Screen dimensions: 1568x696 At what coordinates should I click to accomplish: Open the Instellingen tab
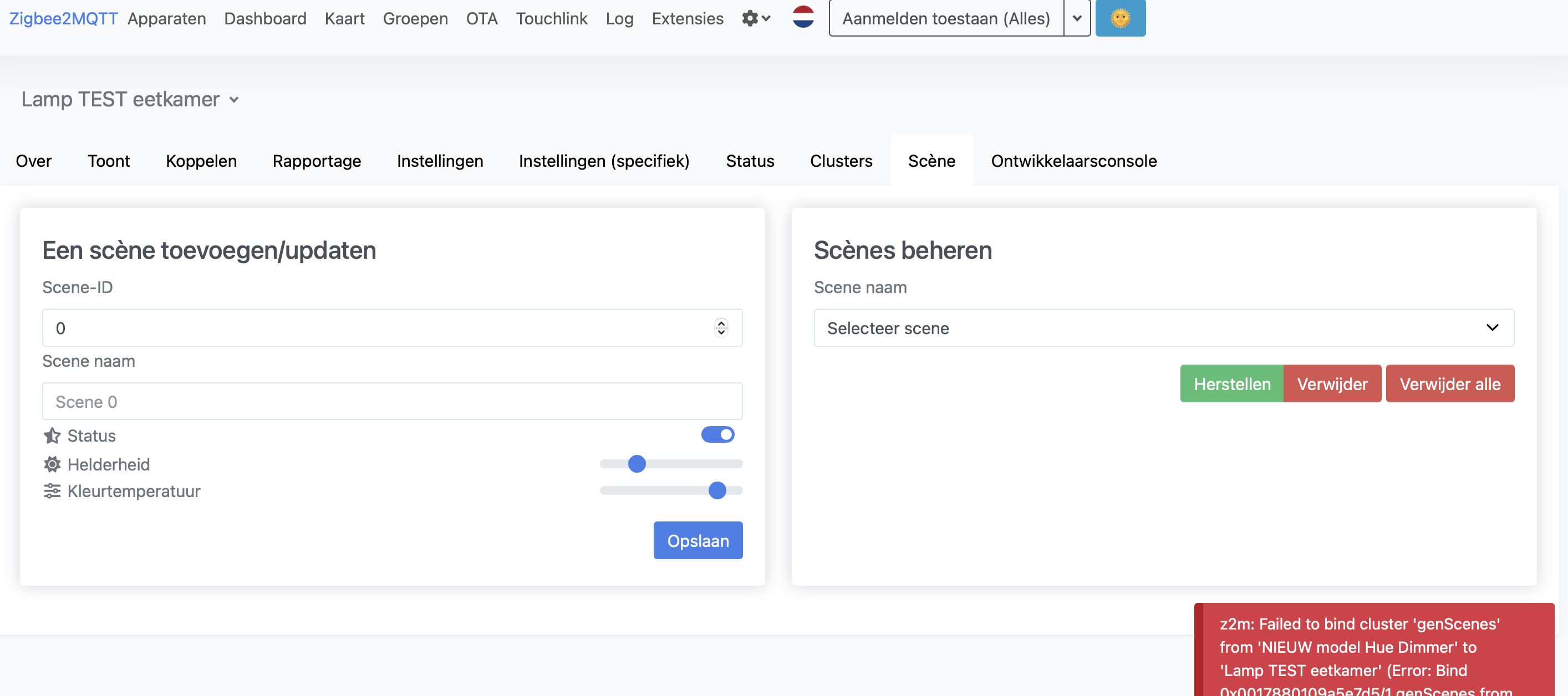440,161
